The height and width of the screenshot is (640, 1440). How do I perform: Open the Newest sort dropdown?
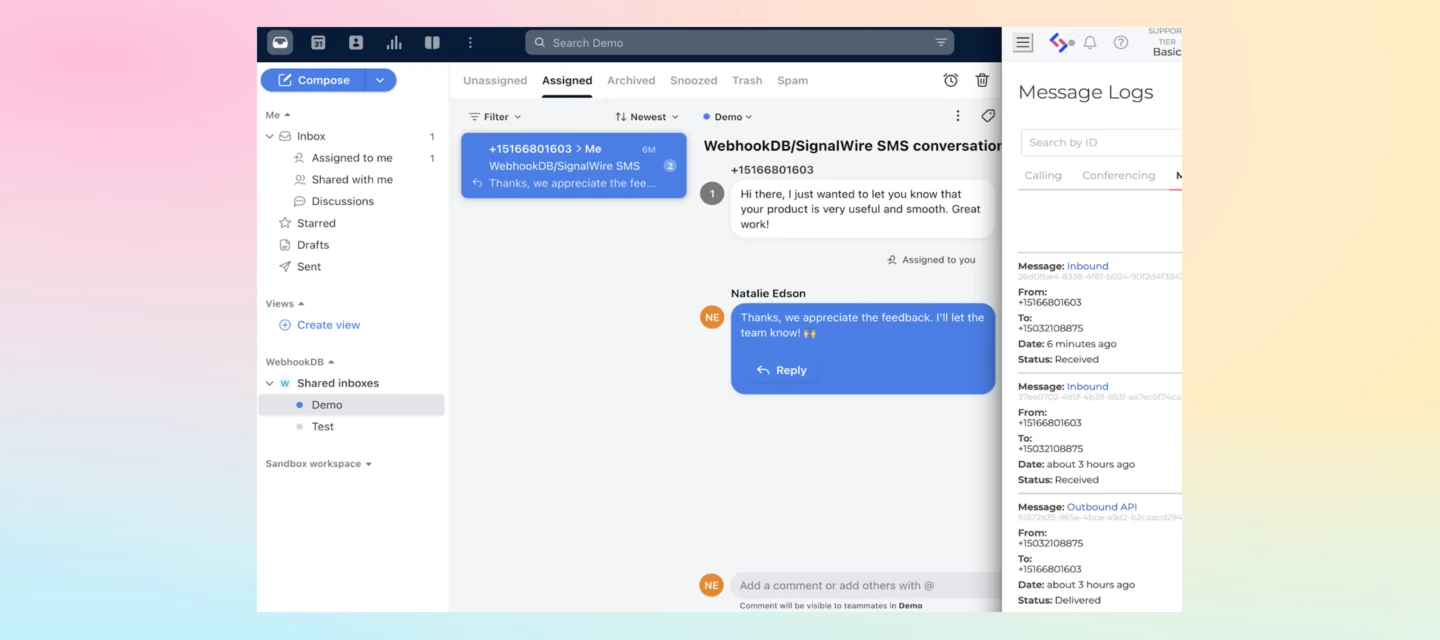pos(646,117)
